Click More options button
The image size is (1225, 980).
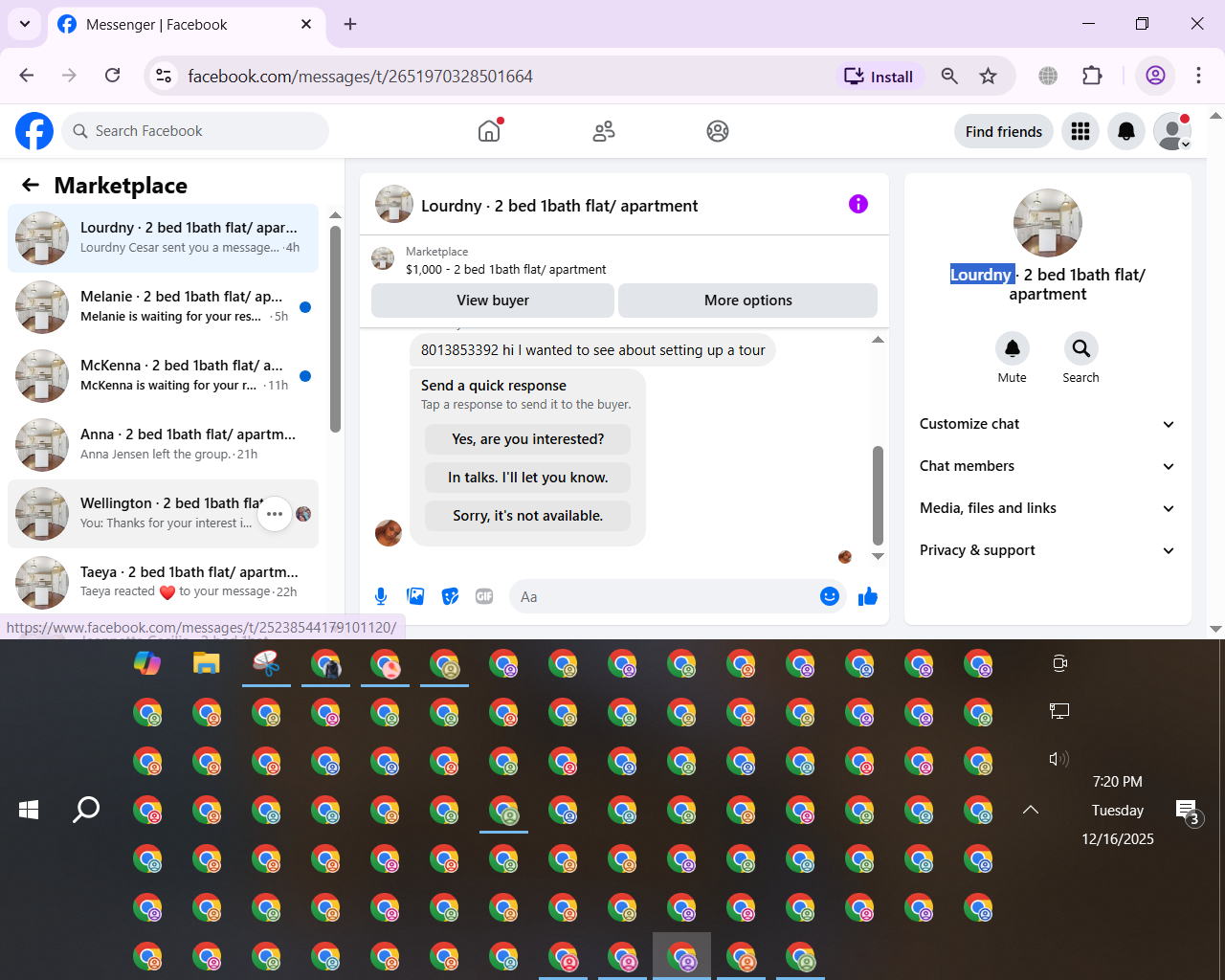tap(748, 301)
